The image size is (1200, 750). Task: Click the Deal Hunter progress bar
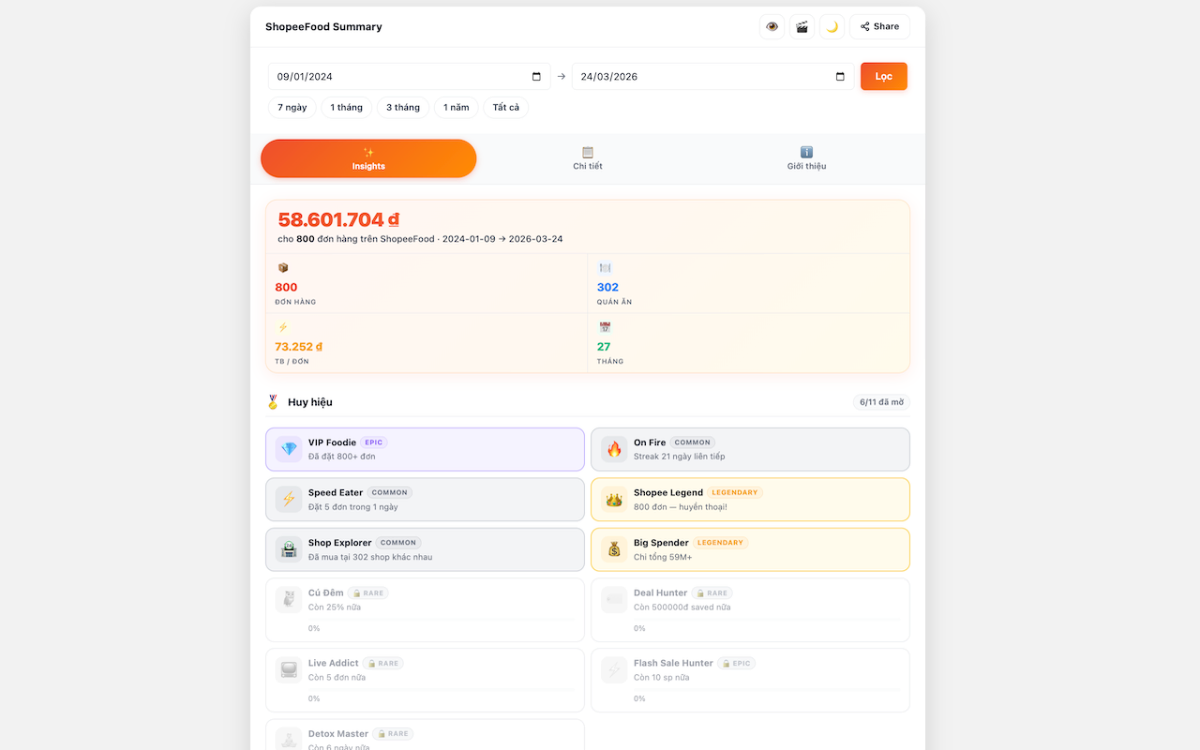(x=766, y=619)
